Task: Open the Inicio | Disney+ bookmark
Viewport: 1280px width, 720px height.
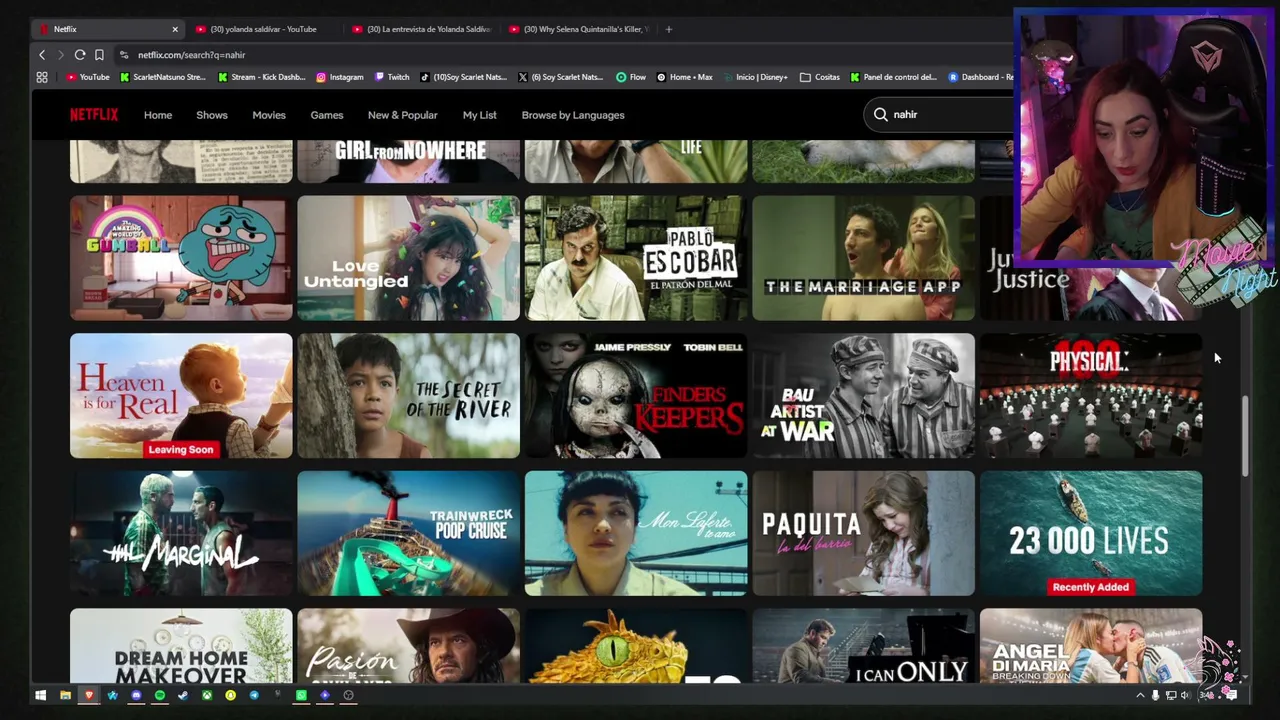Action: (x=755, y=77)
